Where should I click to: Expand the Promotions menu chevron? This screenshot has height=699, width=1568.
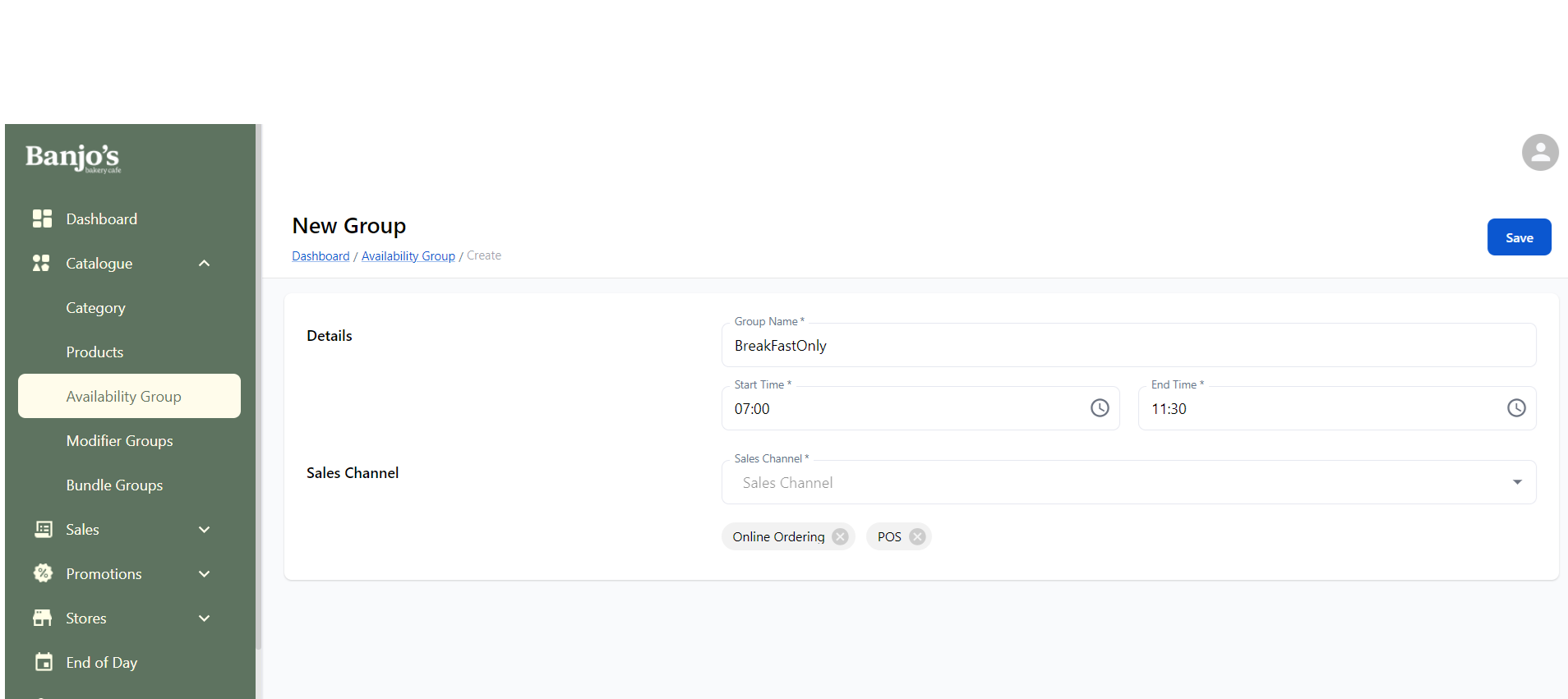coord(205,574)
